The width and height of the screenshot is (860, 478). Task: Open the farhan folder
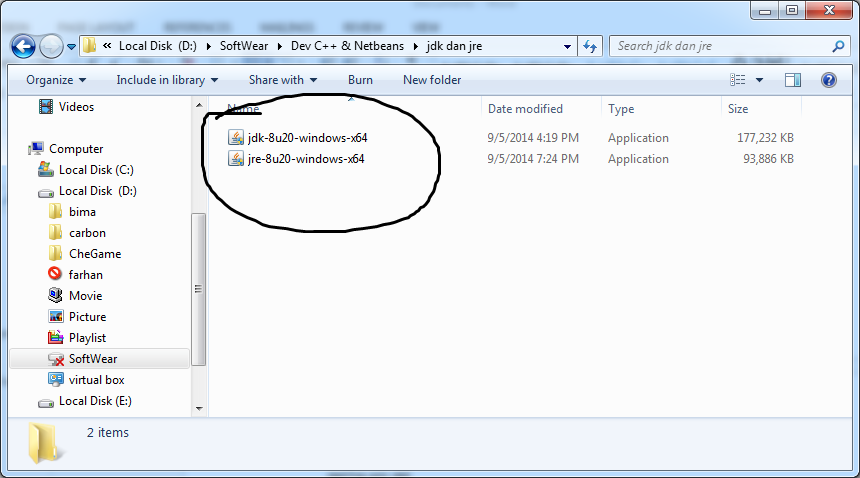pos(86,275)
